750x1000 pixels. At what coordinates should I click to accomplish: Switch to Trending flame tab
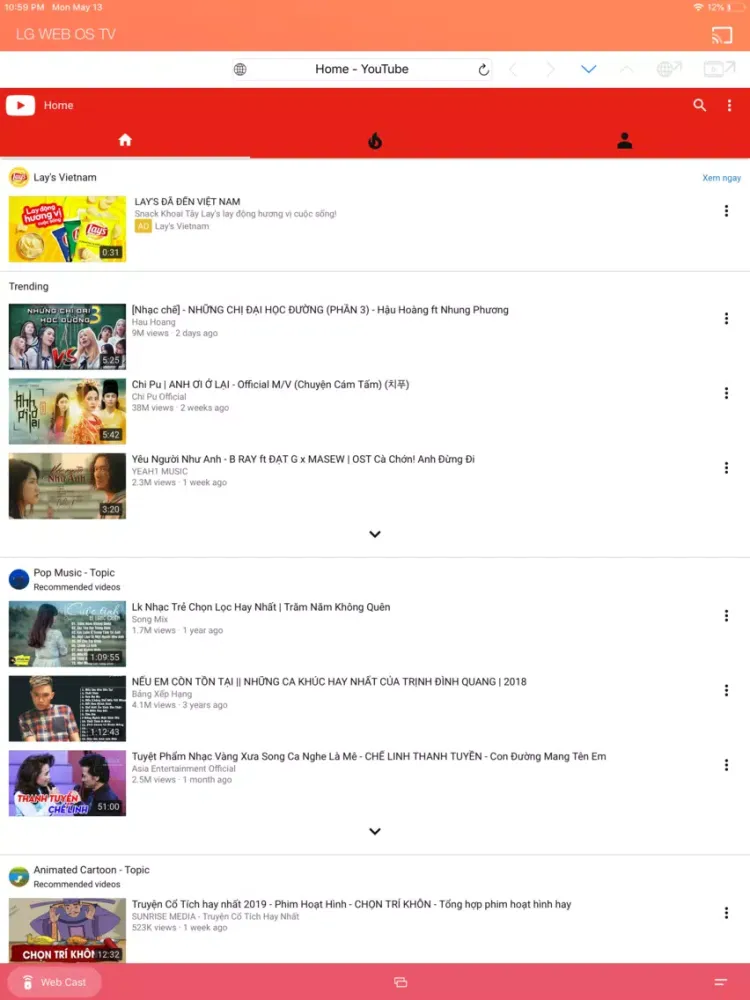(375, 140)
